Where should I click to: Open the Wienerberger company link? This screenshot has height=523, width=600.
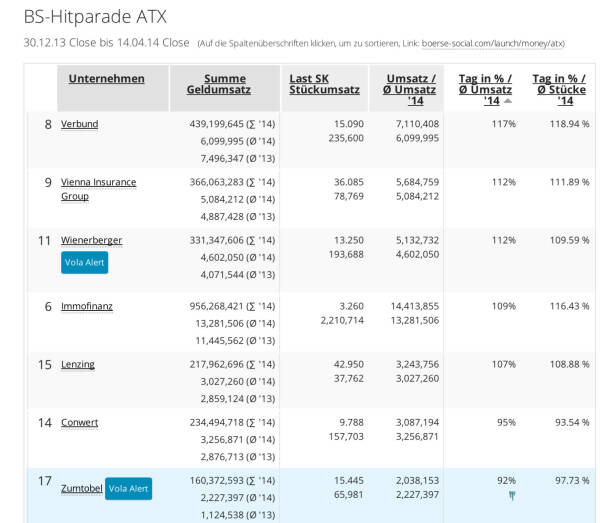pos(91,240)
